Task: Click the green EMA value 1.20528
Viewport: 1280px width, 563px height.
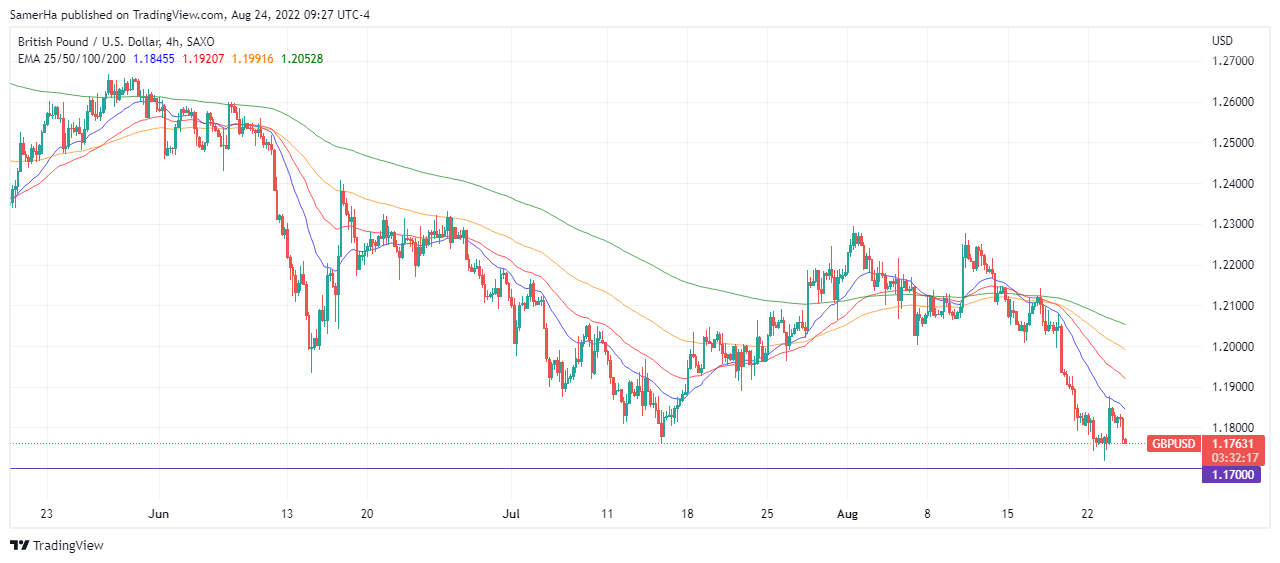Action: click(302, 59)
